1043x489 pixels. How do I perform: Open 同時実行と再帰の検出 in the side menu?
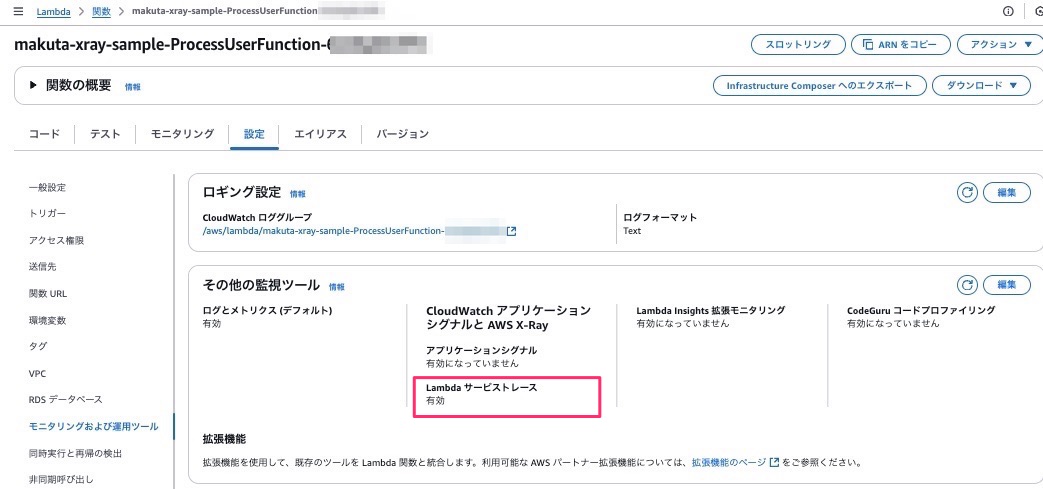coord(75,453)
